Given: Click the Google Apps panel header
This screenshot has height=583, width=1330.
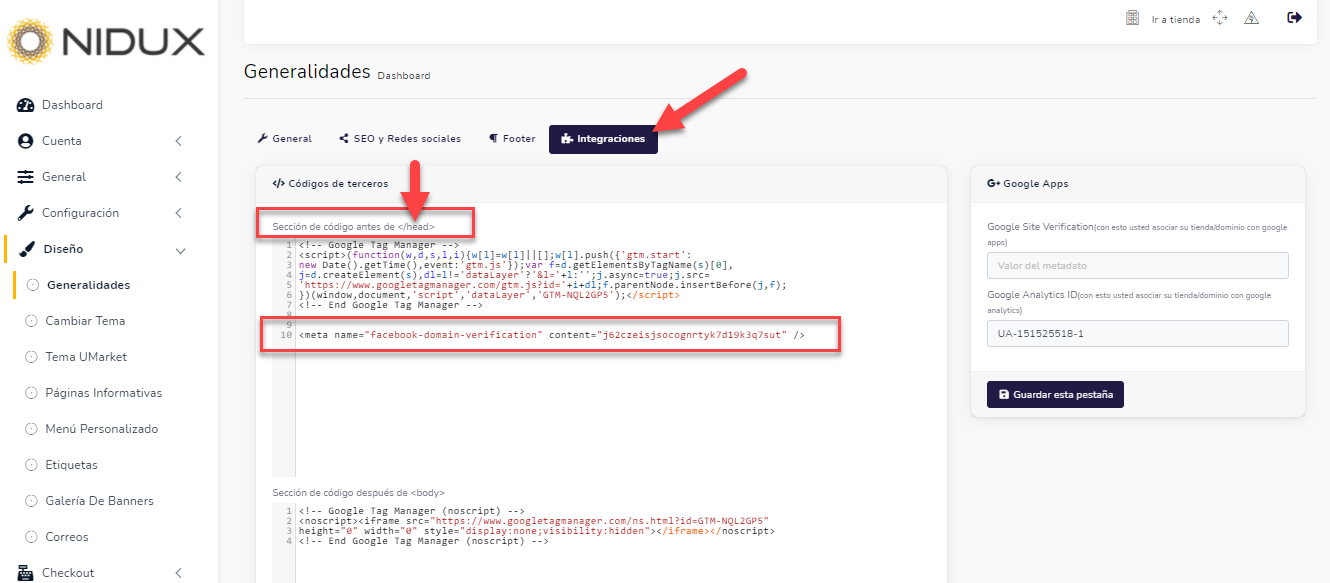Looking at the screenshot, I should tap(1028, 184).
